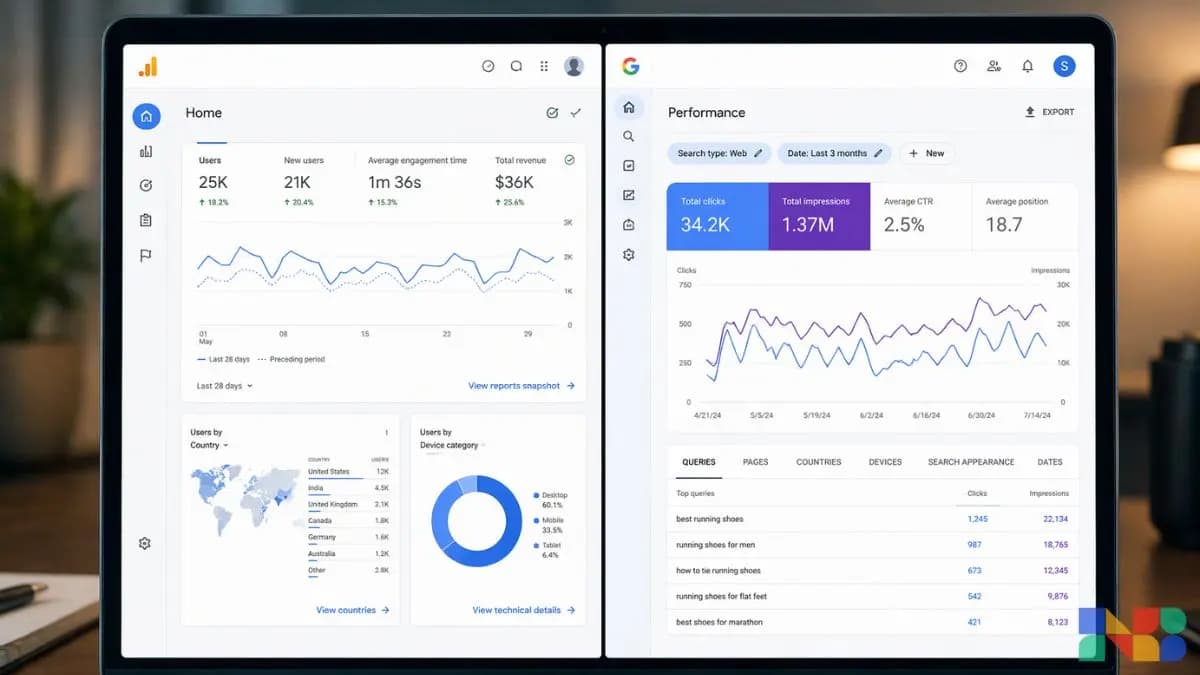Click green check circle on the metrics card

pos(570,159)
